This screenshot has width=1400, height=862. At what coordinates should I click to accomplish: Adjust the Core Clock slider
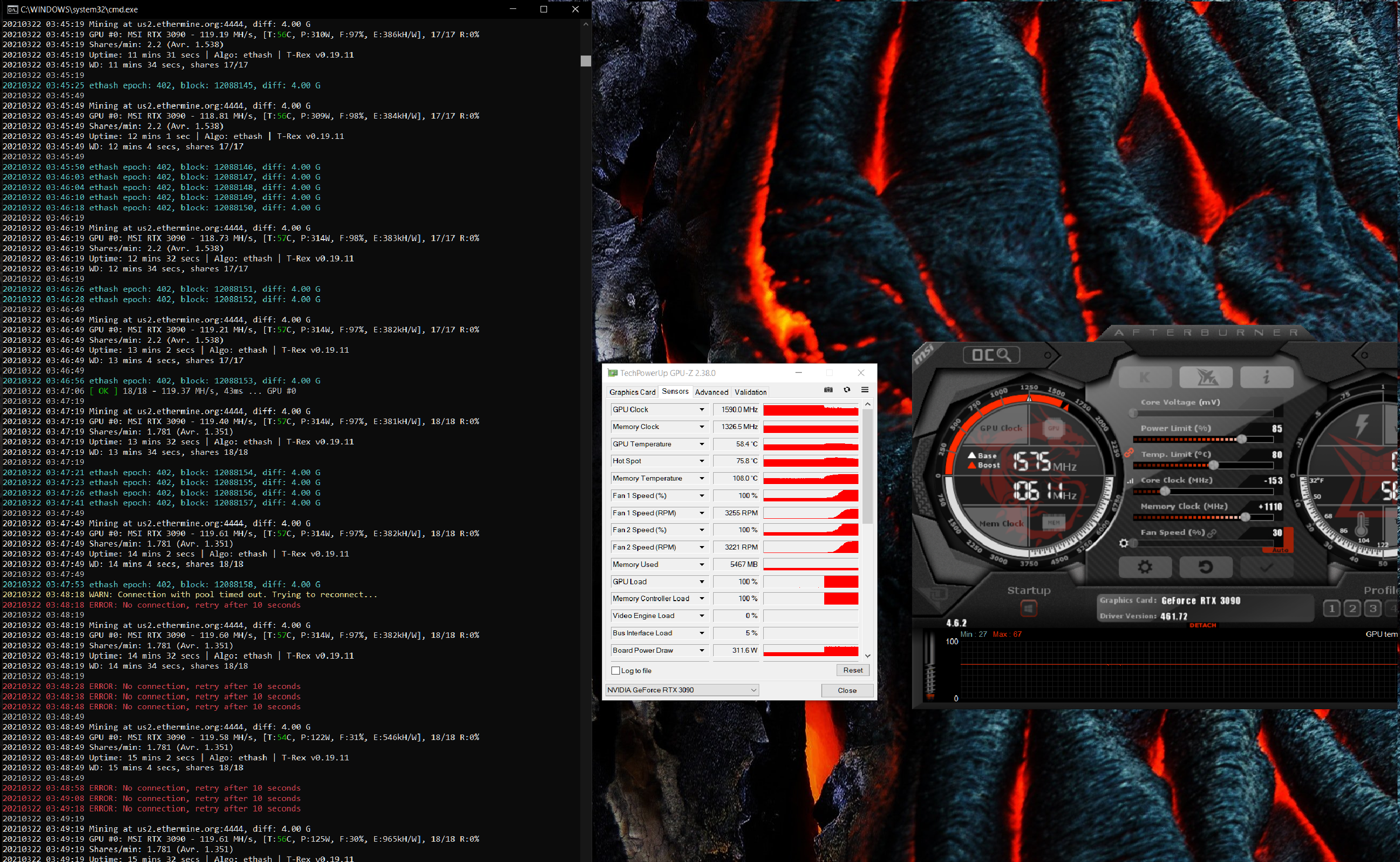pyautogui.click(x=1203, y=492)
